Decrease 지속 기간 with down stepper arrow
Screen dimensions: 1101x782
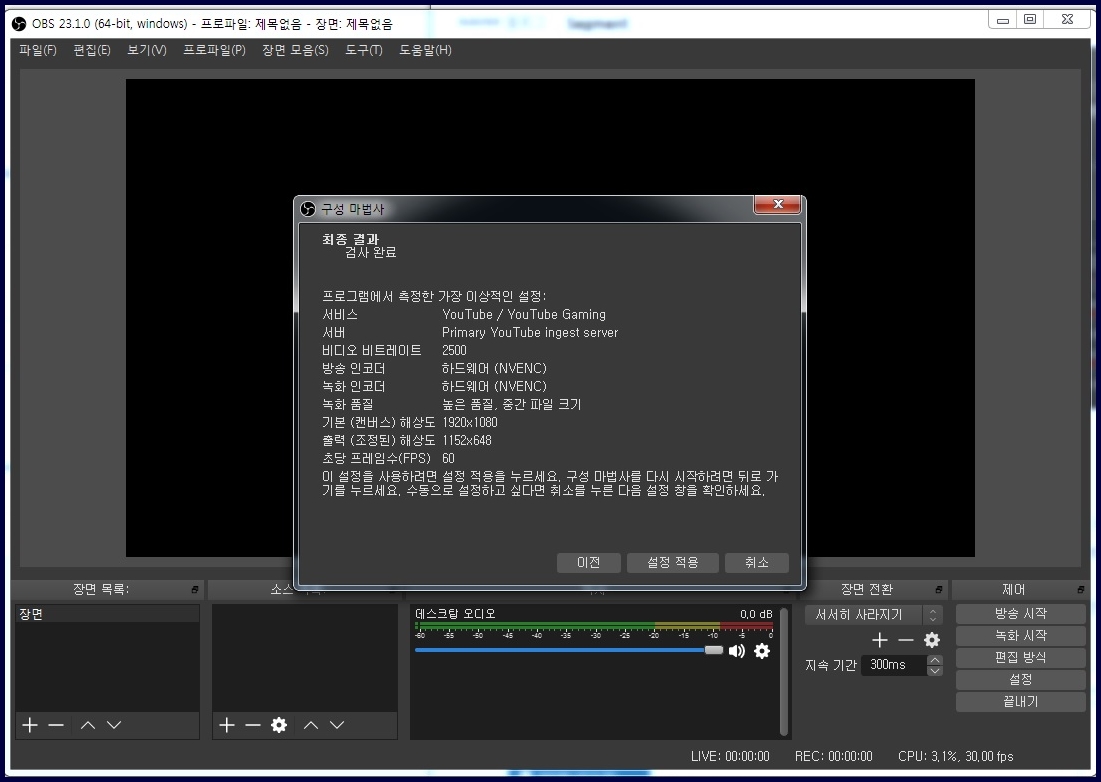point(935,670)
